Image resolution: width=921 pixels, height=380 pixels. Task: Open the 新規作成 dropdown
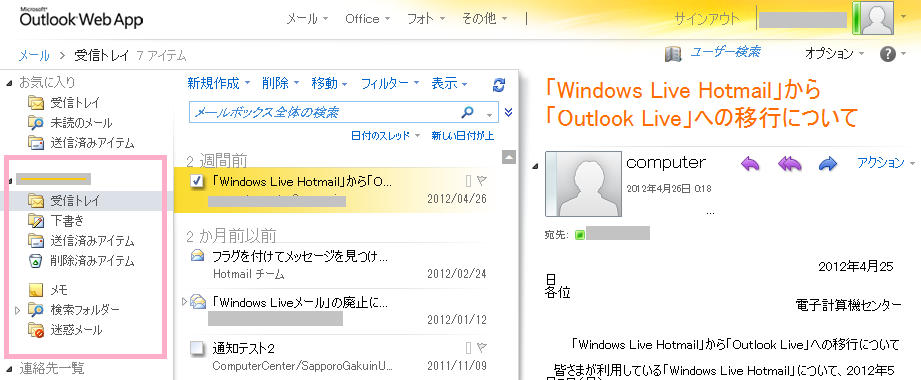[x=219, y=84]
